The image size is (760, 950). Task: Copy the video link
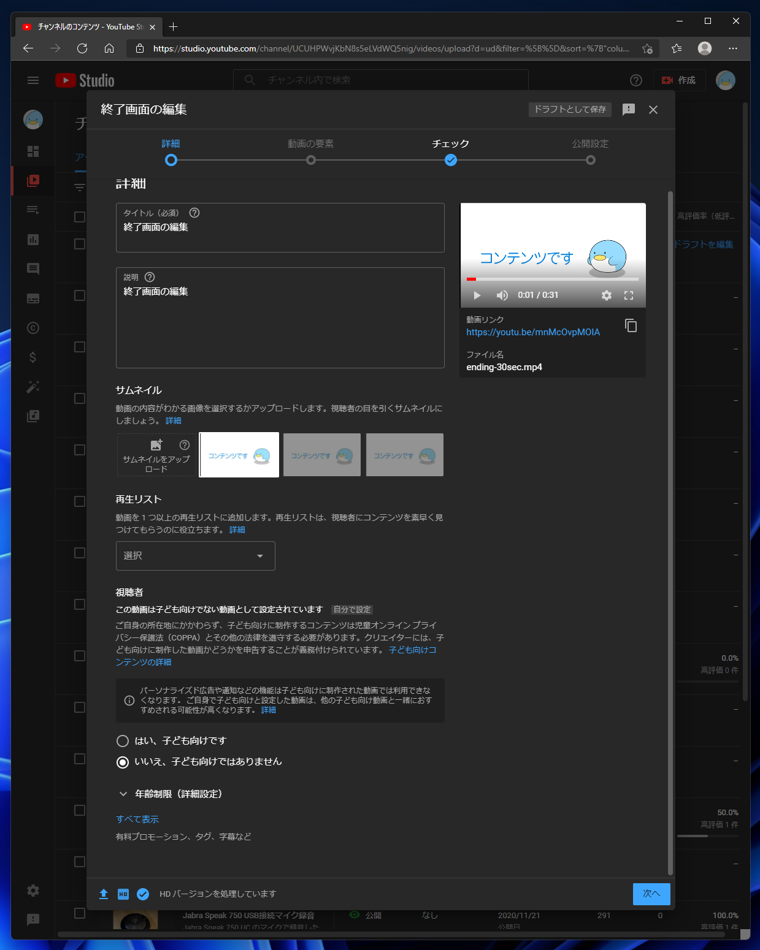click(x=631, y=325)
